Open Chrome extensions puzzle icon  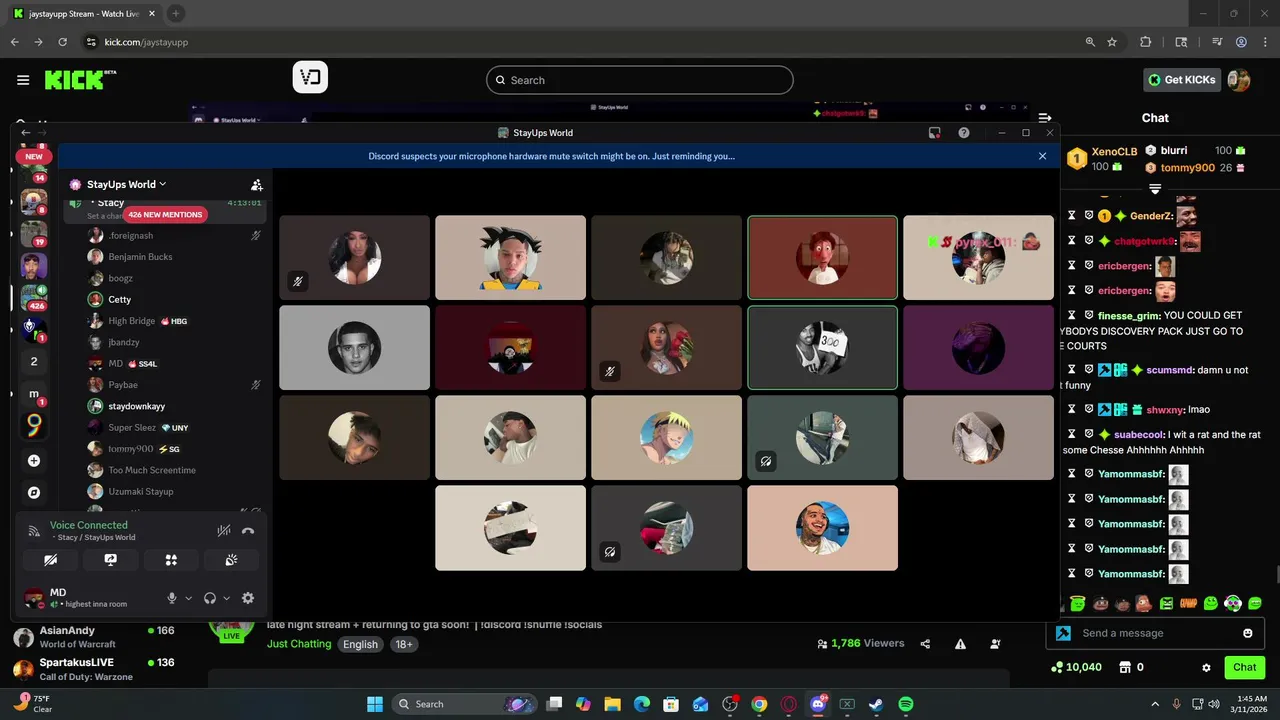[x=1146, y=42]
